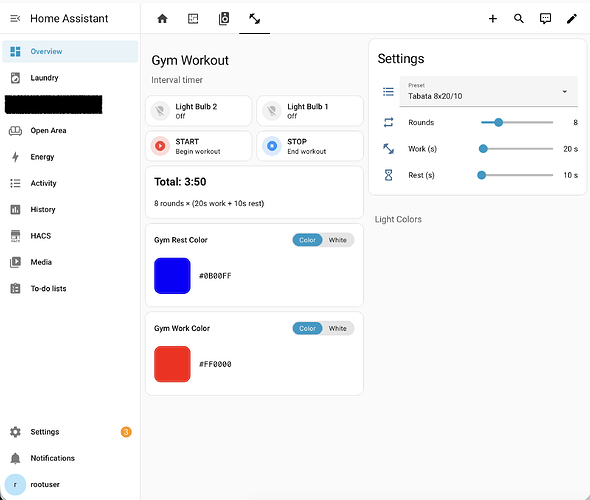Click the #FF0000 hex value
590x500 pixels.
coord(215,364)
